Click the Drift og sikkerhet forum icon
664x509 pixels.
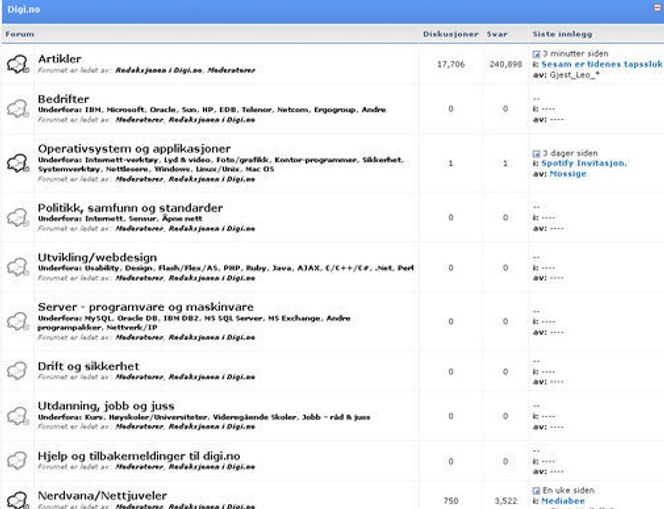click(x=17, y=371)
